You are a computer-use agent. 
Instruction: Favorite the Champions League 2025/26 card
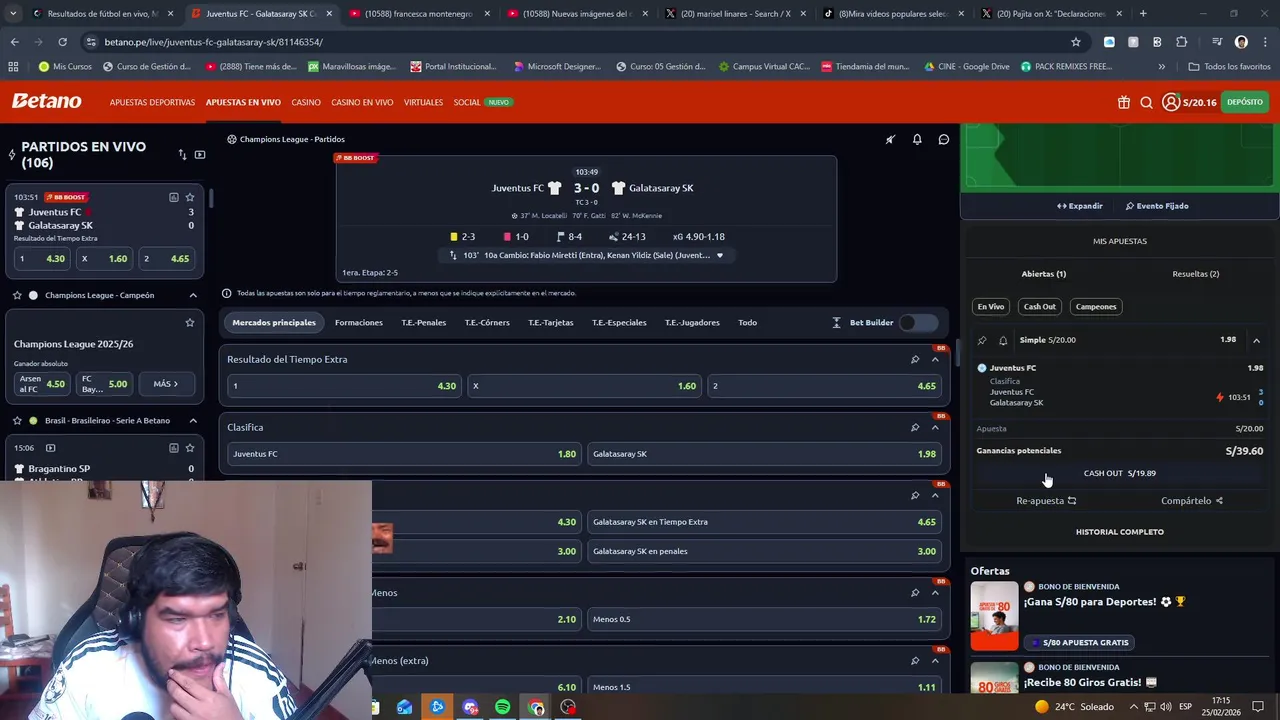pos(190,322)
